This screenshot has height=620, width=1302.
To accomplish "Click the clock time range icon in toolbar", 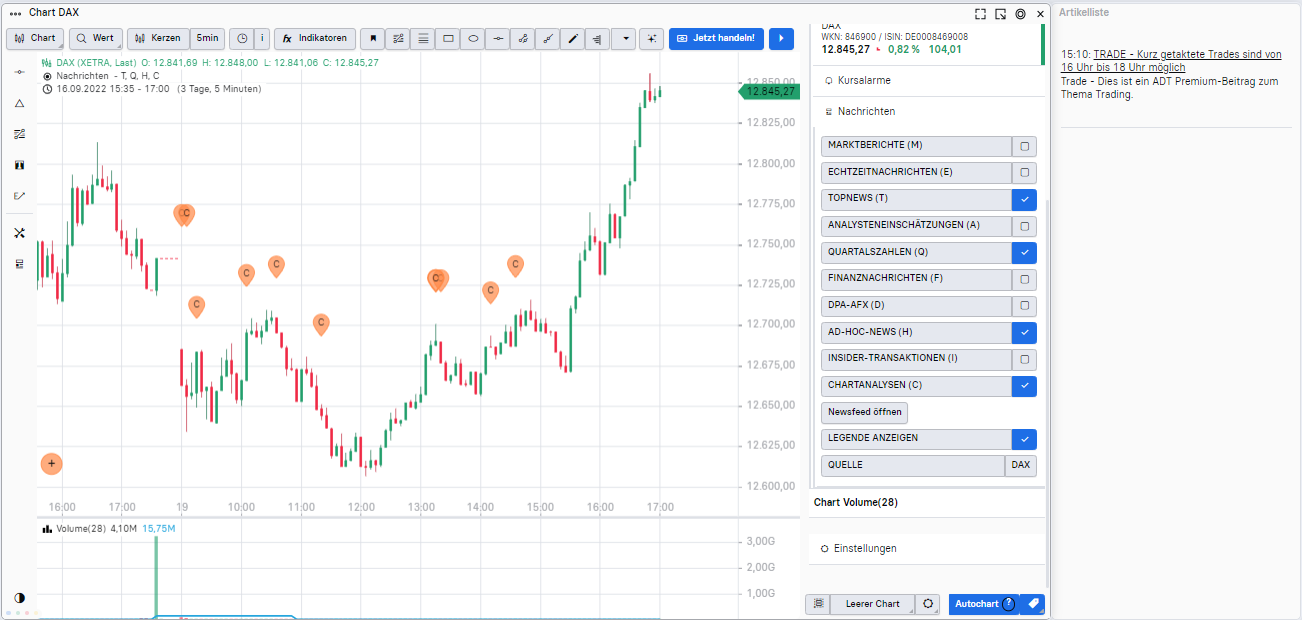I will [242, 38].
